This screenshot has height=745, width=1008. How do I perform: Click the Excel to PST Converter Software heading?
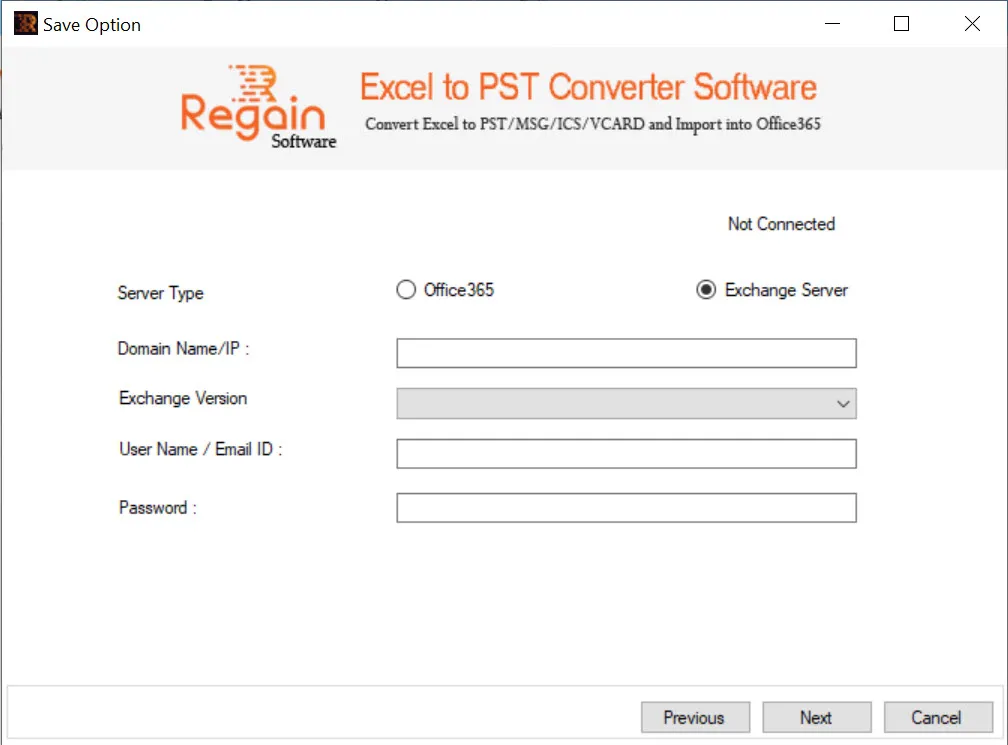[588, 87]
